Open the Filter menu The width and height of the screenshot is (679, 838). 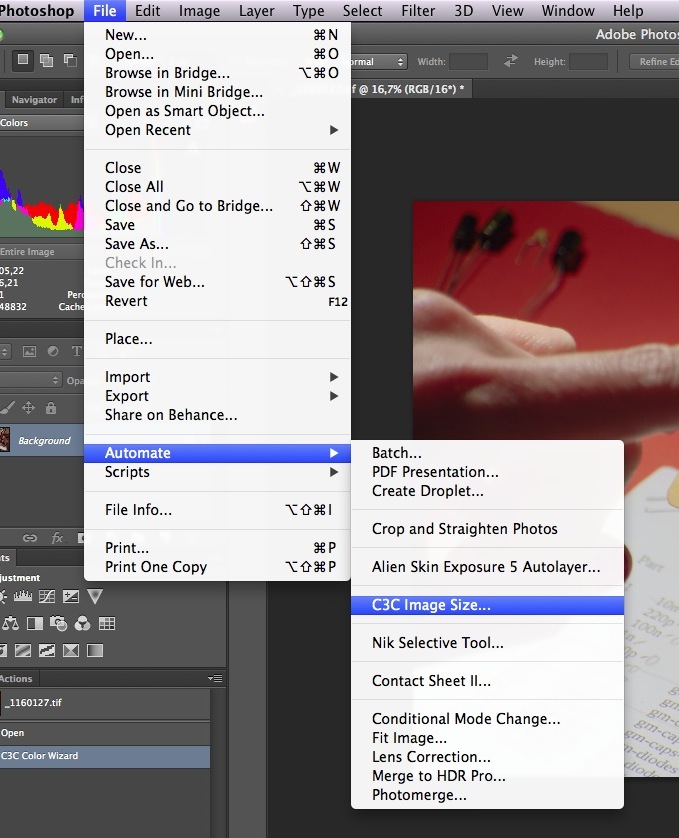point(418,11)
